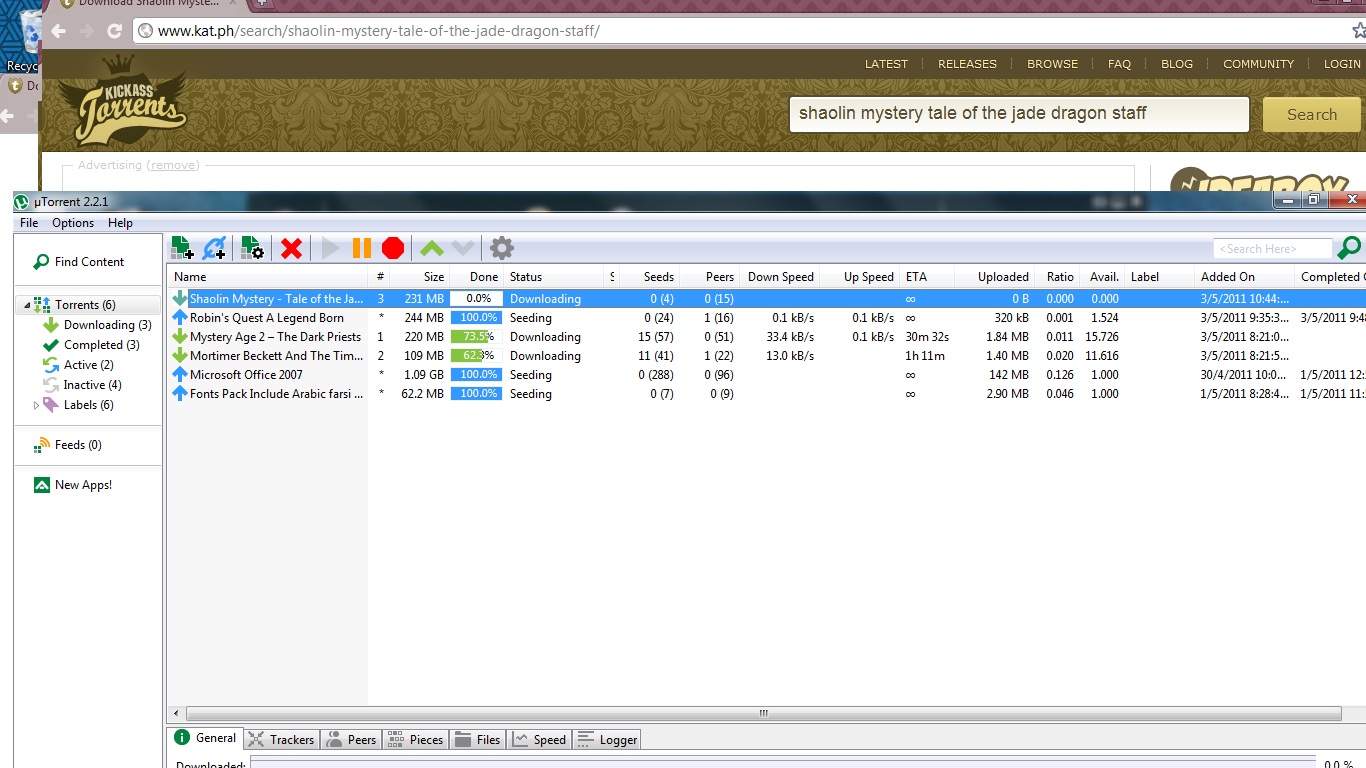Switch to the General tab
Screen dimensions: 1366x768
click(205, 738)
